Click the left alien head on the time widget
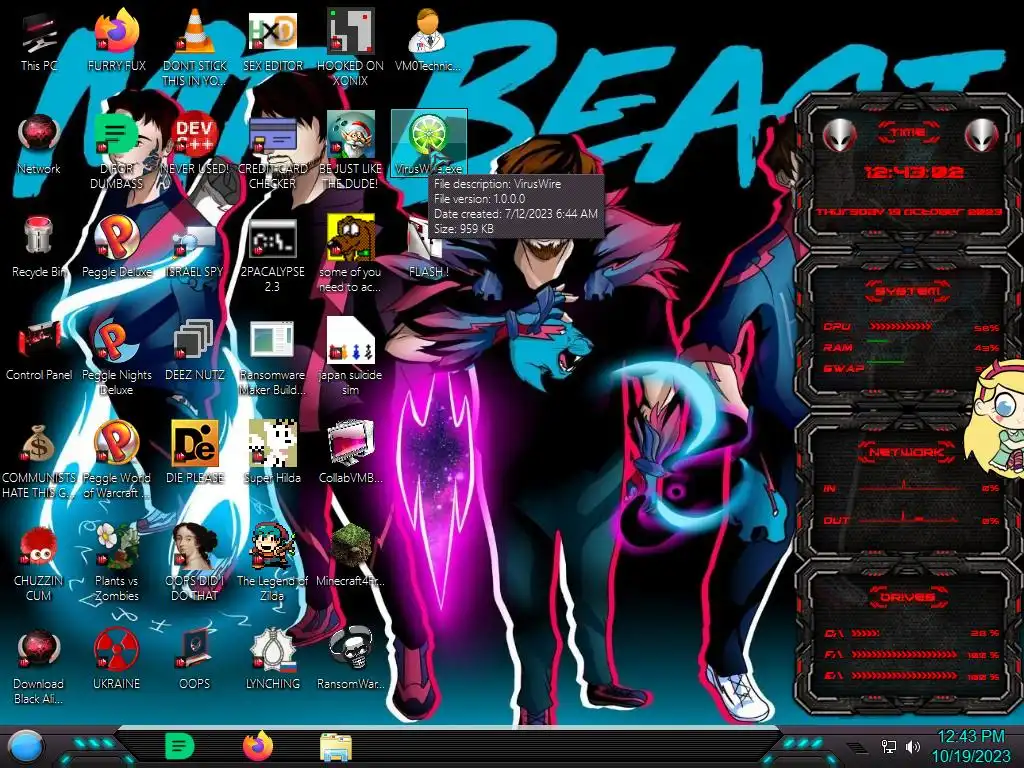The height and width of the screenshot is (768, 1024). point(839,135)
